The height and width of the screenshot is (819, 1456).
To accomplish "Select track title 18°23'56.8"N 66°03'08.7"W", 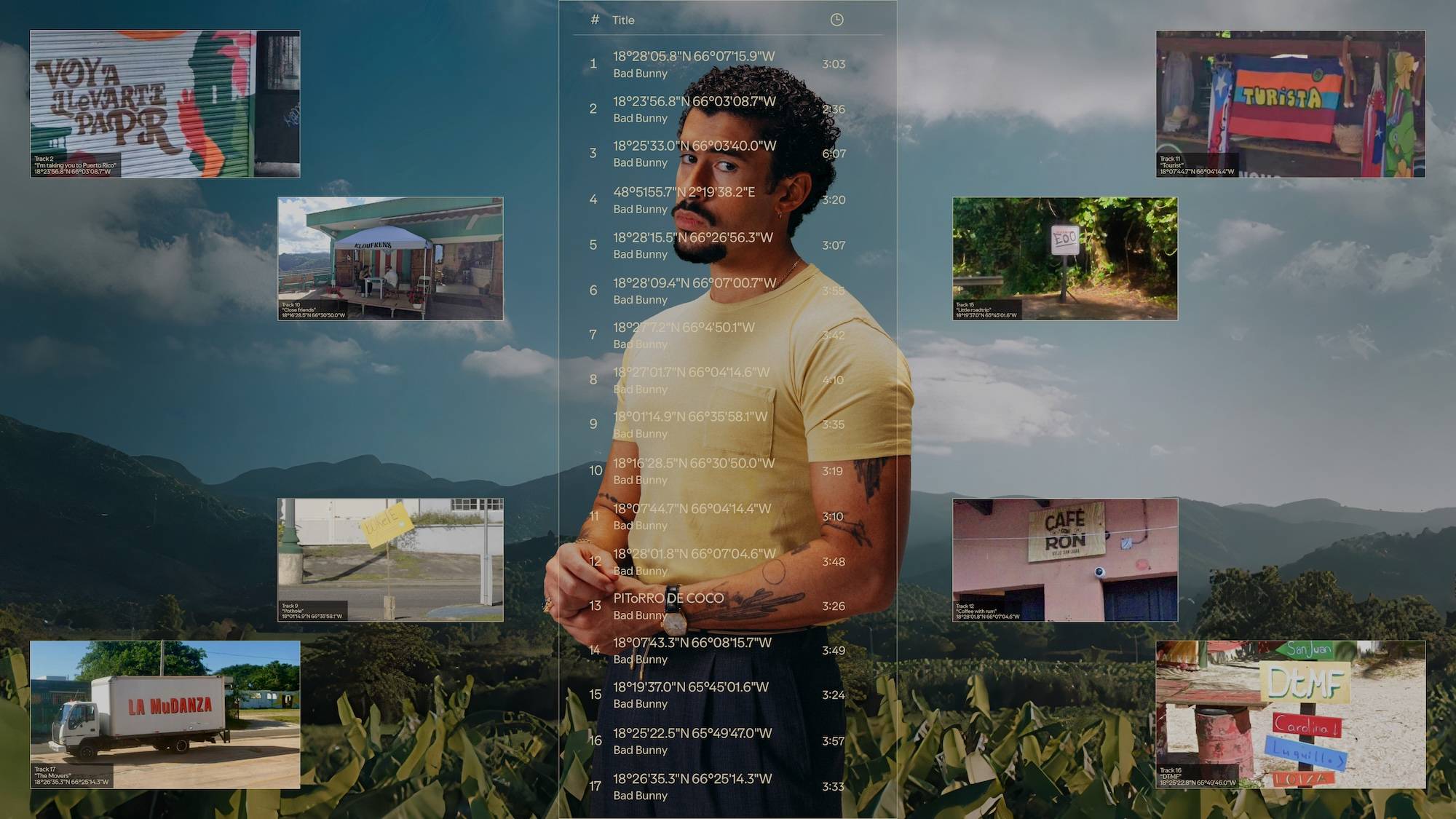I will [x=695, y=101].
